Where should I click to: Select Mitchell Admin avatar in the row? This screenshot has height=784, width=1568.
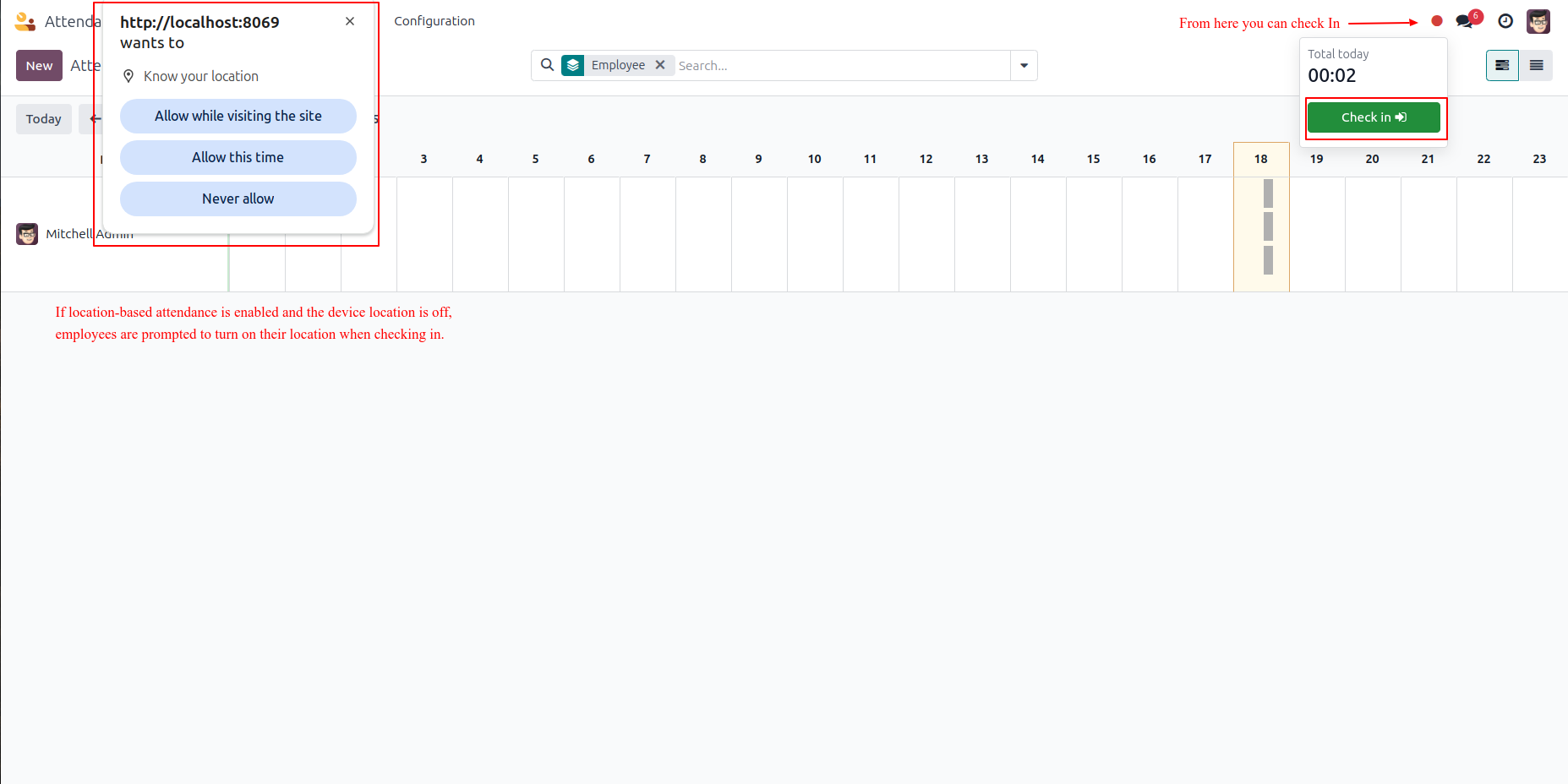(x=27, y=234)
